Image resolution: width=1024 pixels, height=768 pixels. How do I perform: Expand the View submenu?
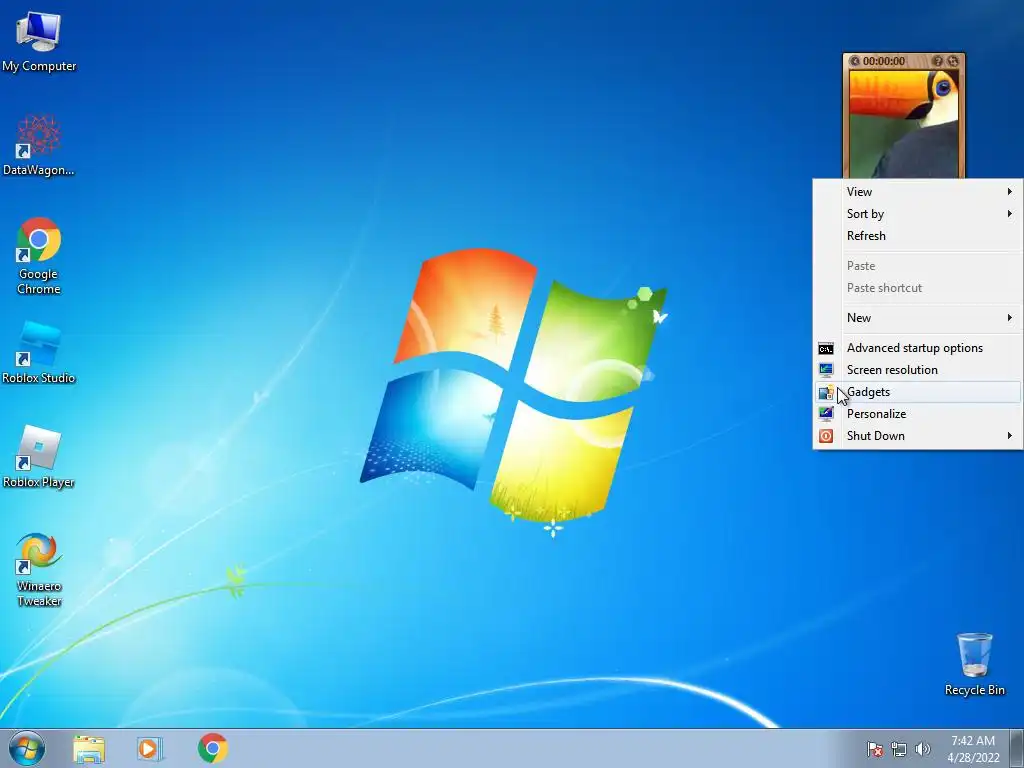(x=918, y=191)
